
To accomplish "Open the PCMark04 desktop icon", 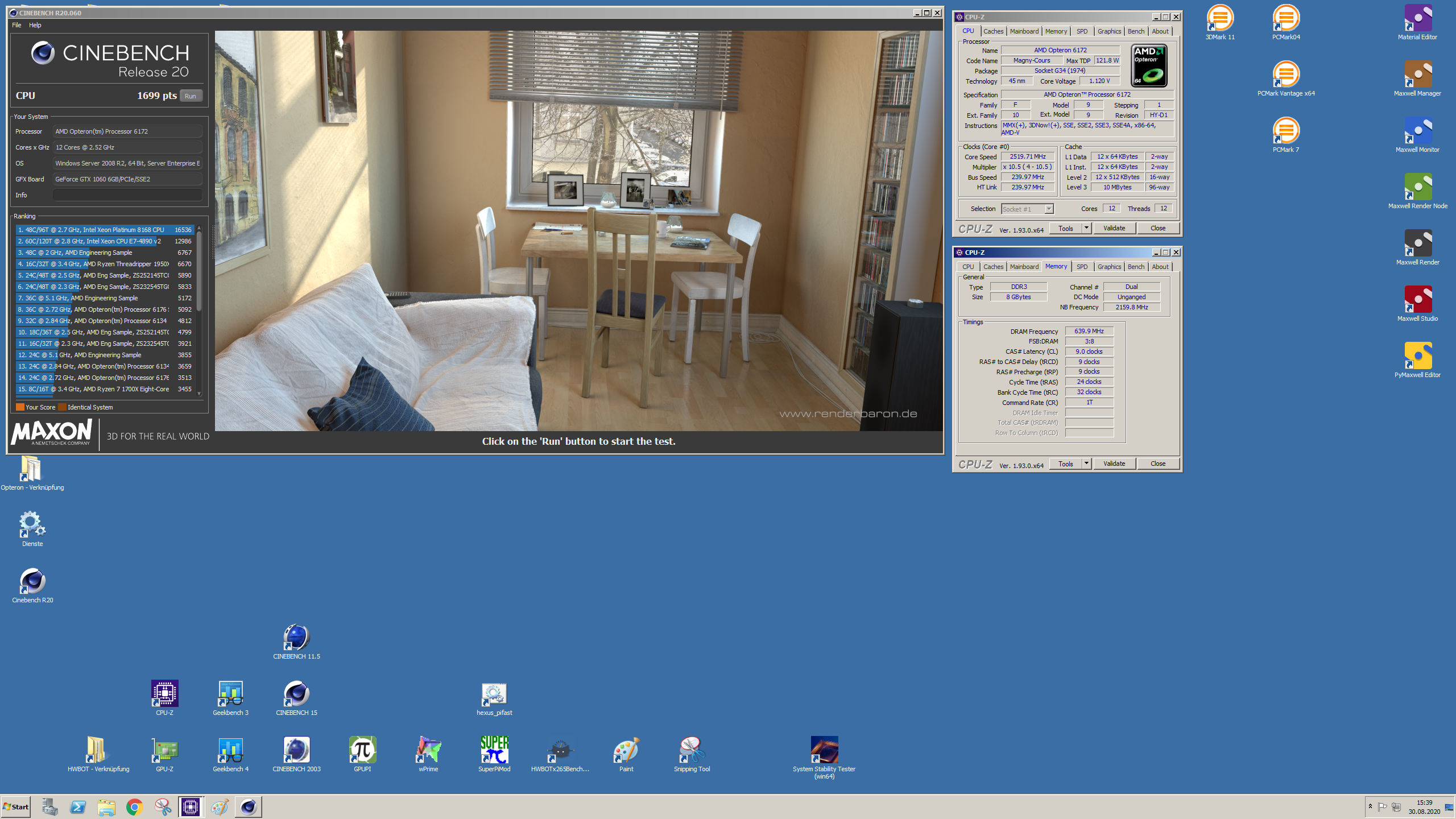I will 1286,22.
